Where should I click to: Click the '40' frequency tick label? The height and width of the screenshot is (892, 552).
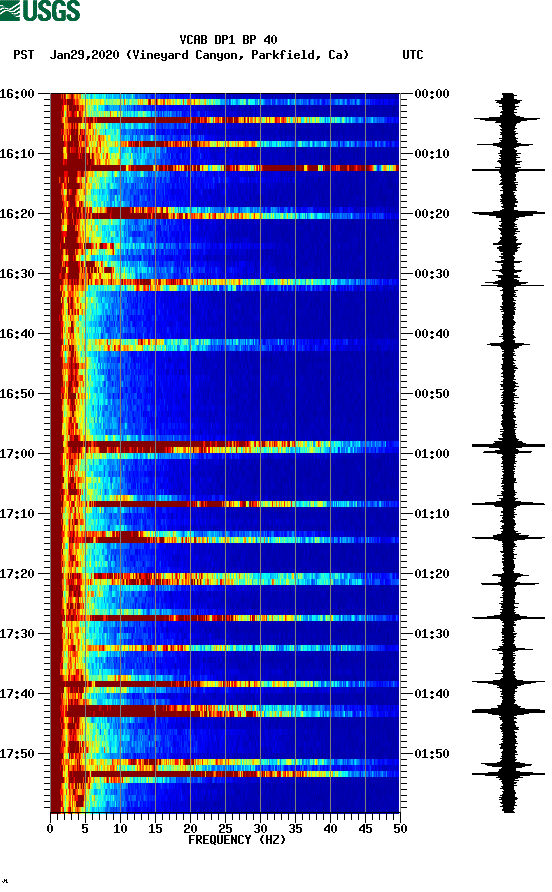click(x=330, y=829)
